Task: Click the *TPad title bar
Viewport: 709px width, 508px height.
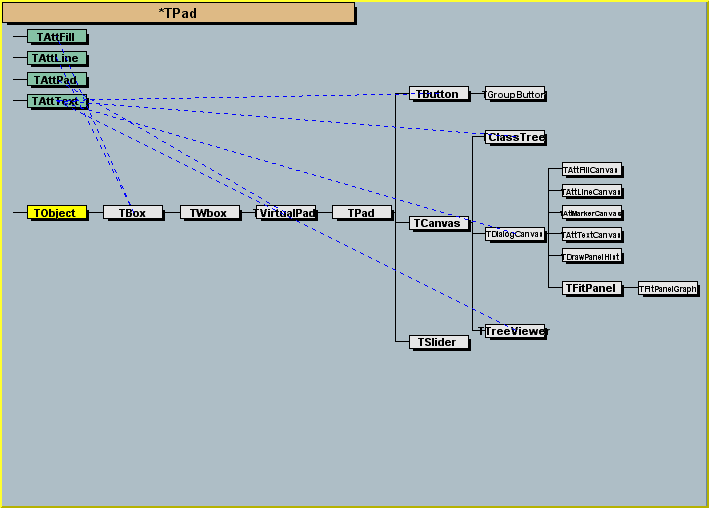Action: [x=178, y=13]
